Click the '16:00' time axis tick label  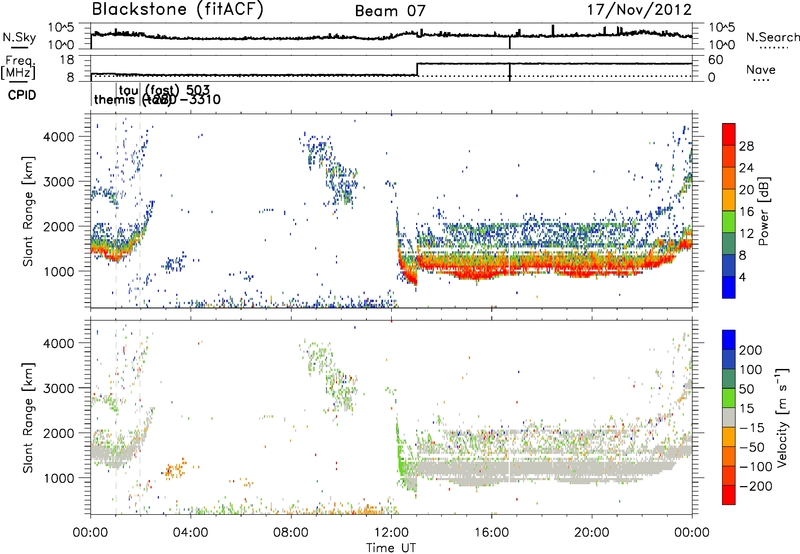click(491, 533)
